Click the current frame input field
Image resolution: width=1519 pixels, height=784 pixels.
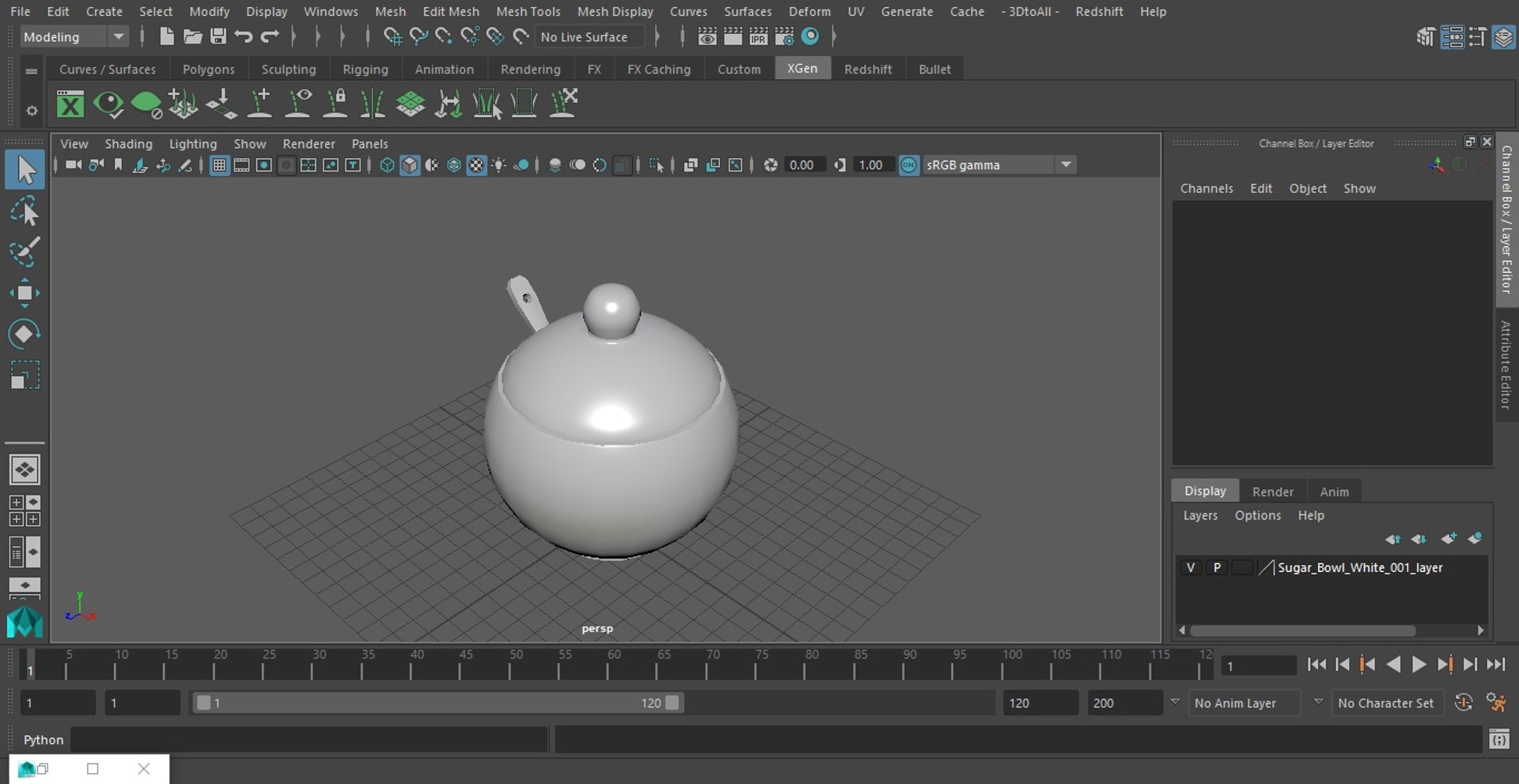click(x=1258, y=665)
